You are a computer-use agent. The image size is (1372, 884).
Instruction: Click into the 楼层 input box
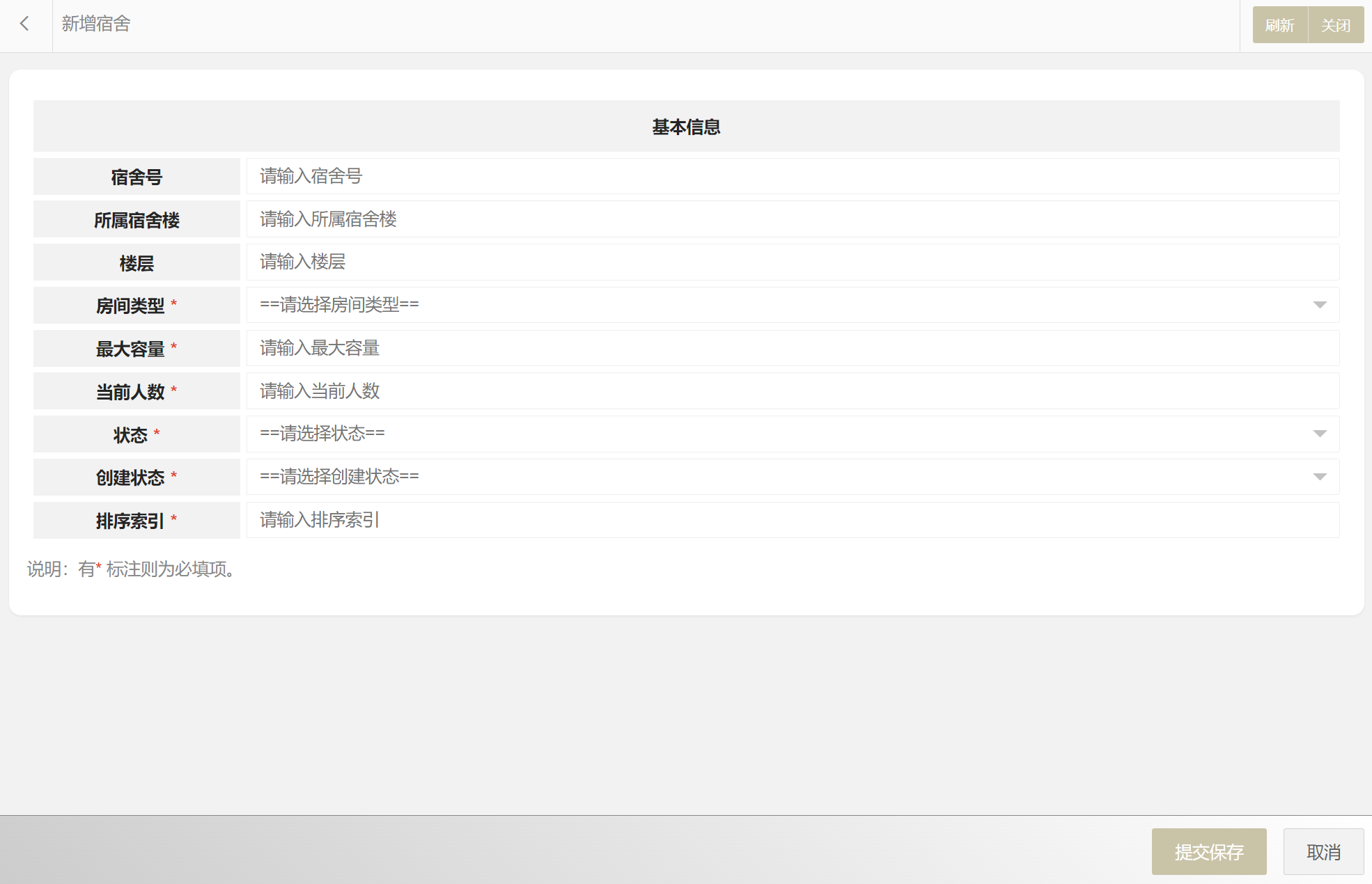[x=792, y=262]
